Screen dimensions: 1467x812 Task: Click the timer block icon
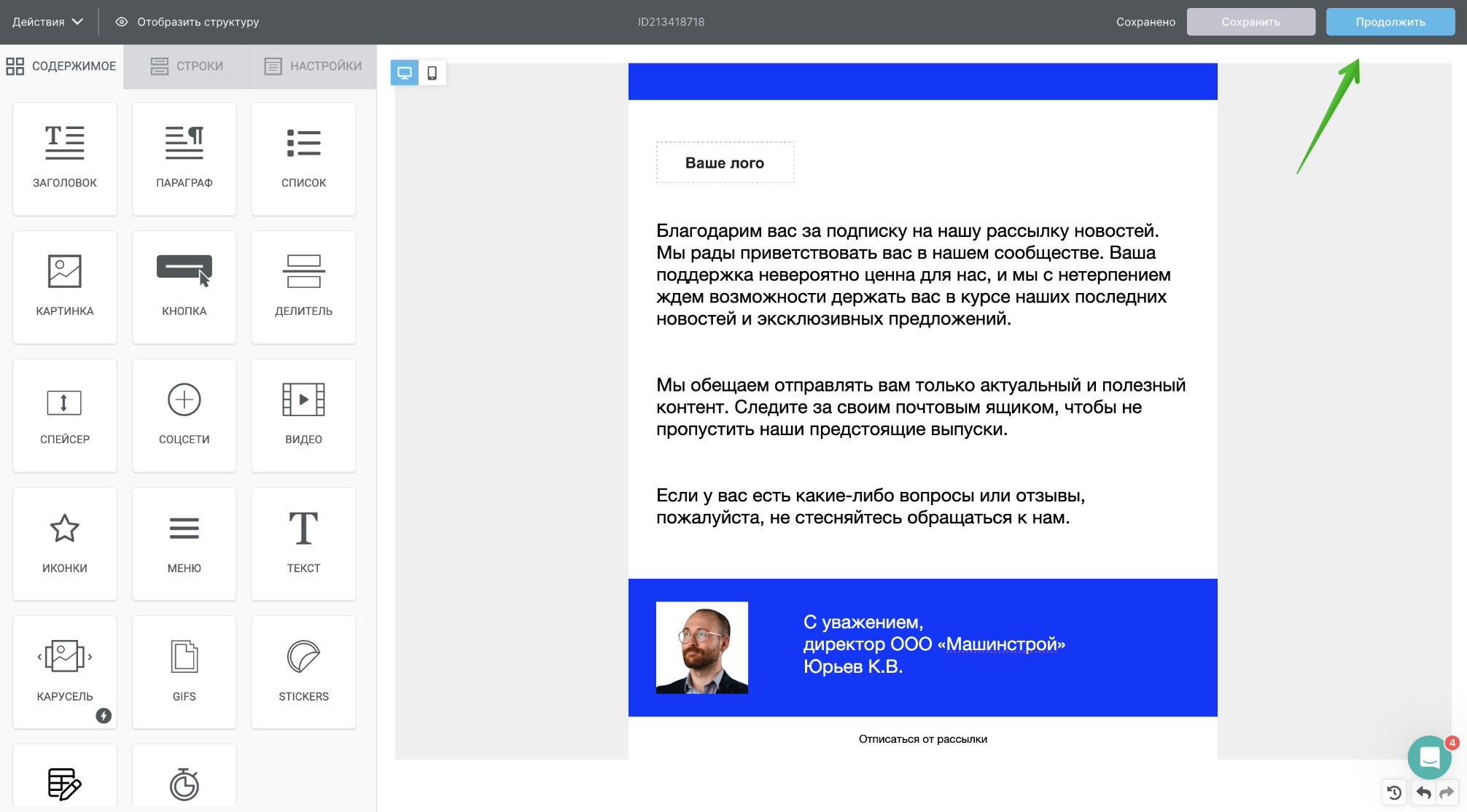coord(184,784)
